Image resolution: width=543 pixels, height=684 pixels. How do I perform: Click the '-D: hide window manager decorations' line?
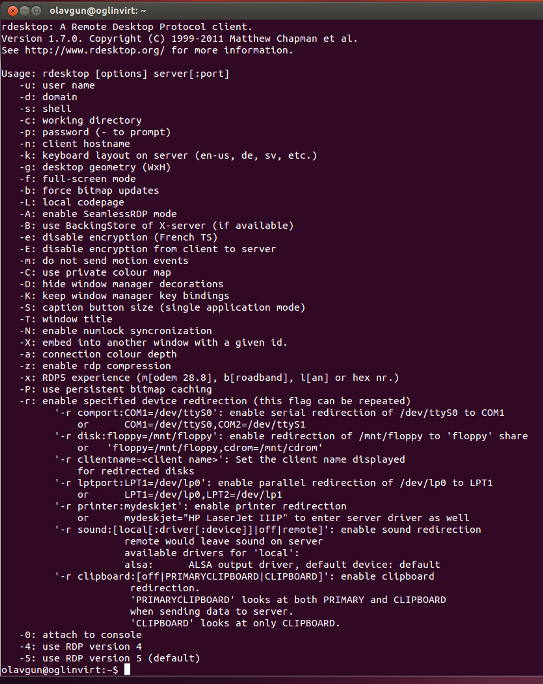(121, 284)
